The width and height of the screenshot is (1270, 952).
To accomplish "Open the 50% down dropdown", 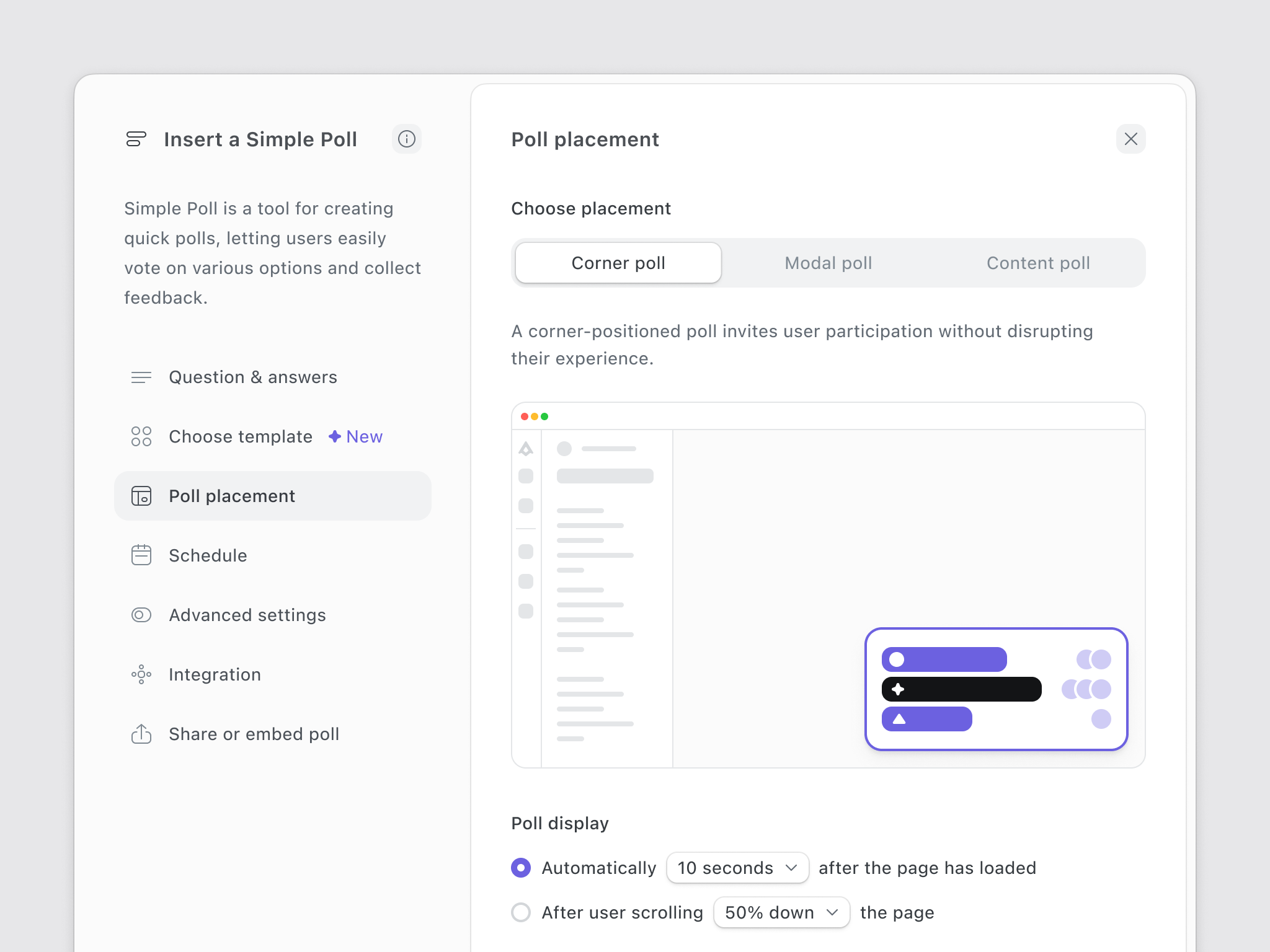I will tap(781, 912).
